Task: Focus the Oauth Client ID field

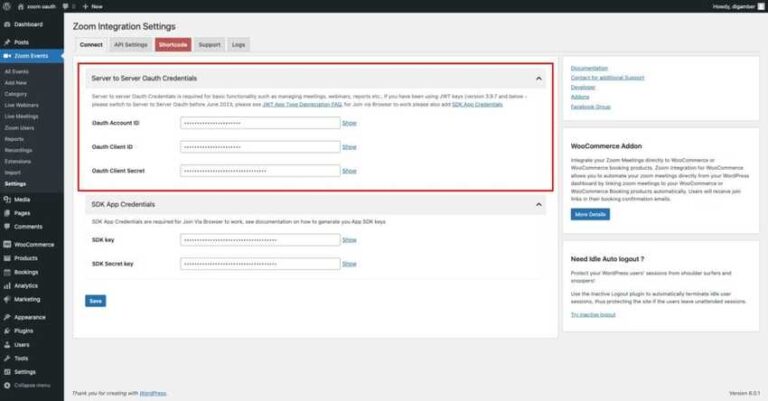Action: pos(260,147)
